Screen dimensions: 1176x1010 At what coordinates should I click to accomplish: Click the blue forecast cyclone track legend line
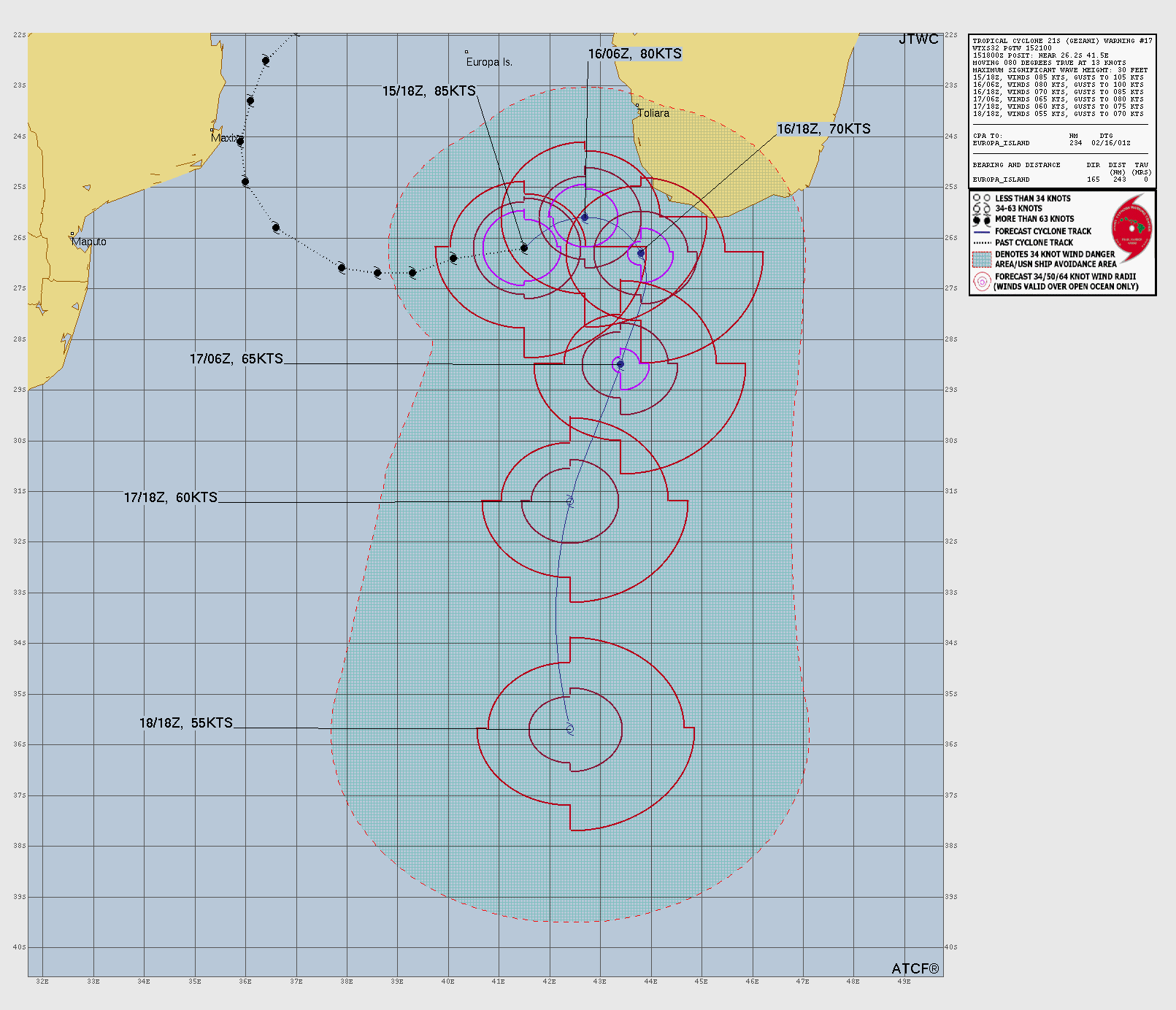982,231
